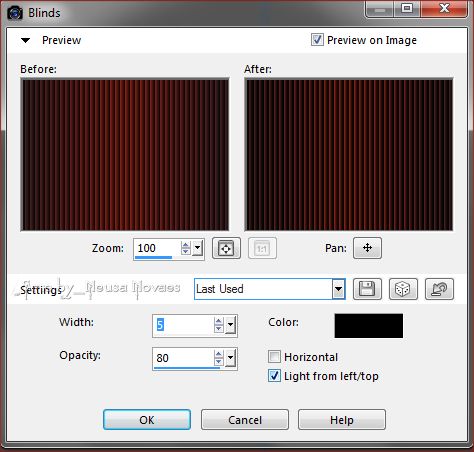This screenshot has width=474, height=452.
Task: Enable the Horizontal checkbox
Action: [x=274, y=356]
